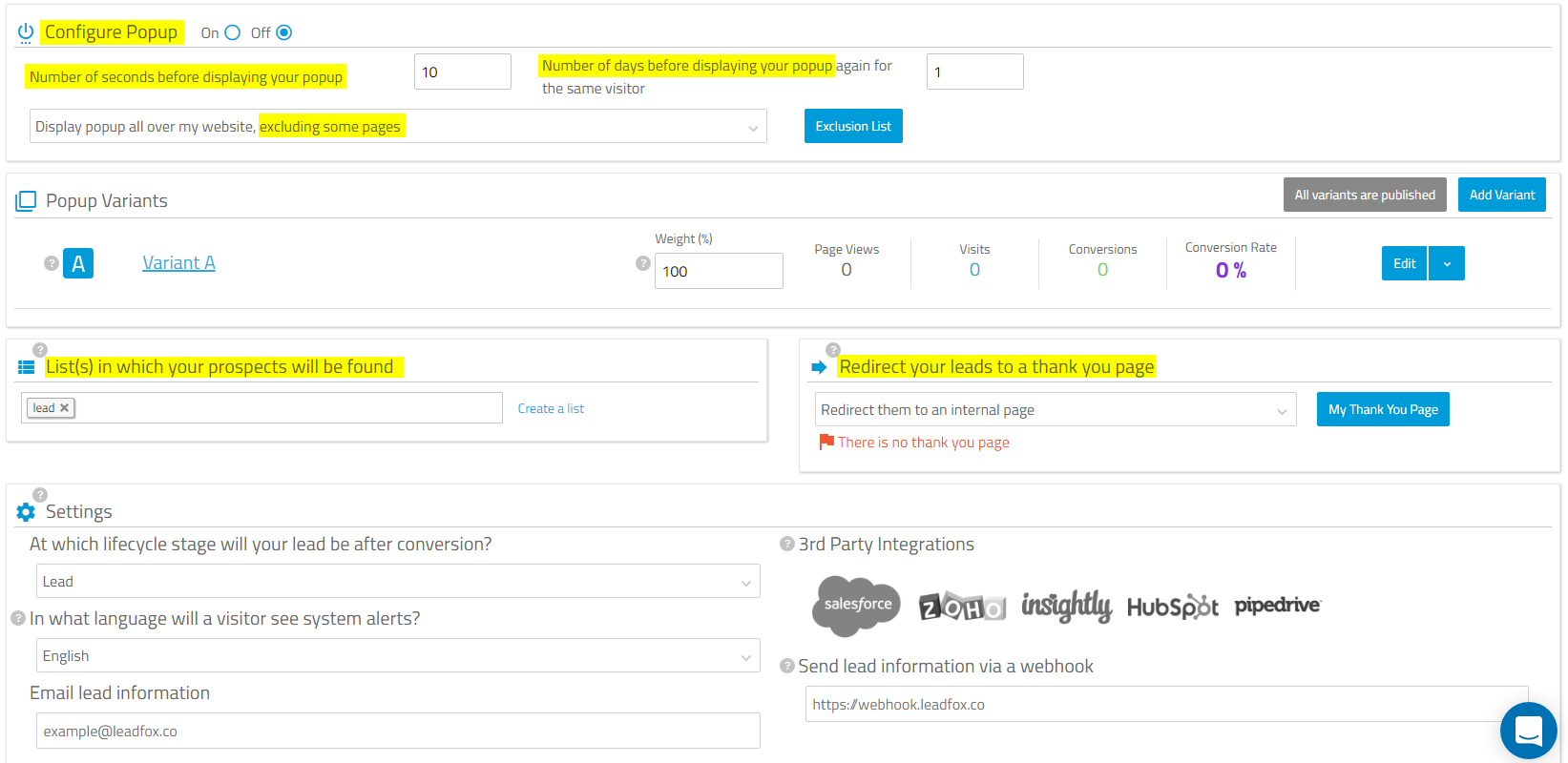Select the Zoho integration logo
The height and width of the screenshot is (763, 1568).
coord(962,607)
